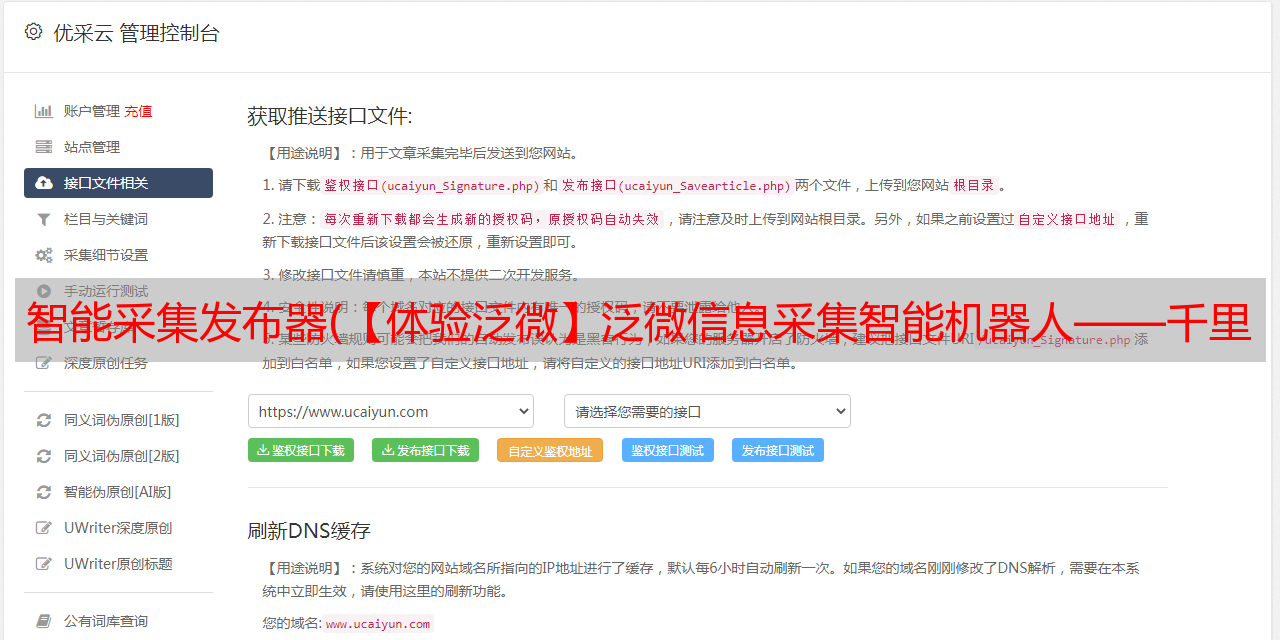The height and width of the screenshot is (640, 1280).
Task: Open 站点管理 in the sidebar
Action: click(x=92, y=147)
